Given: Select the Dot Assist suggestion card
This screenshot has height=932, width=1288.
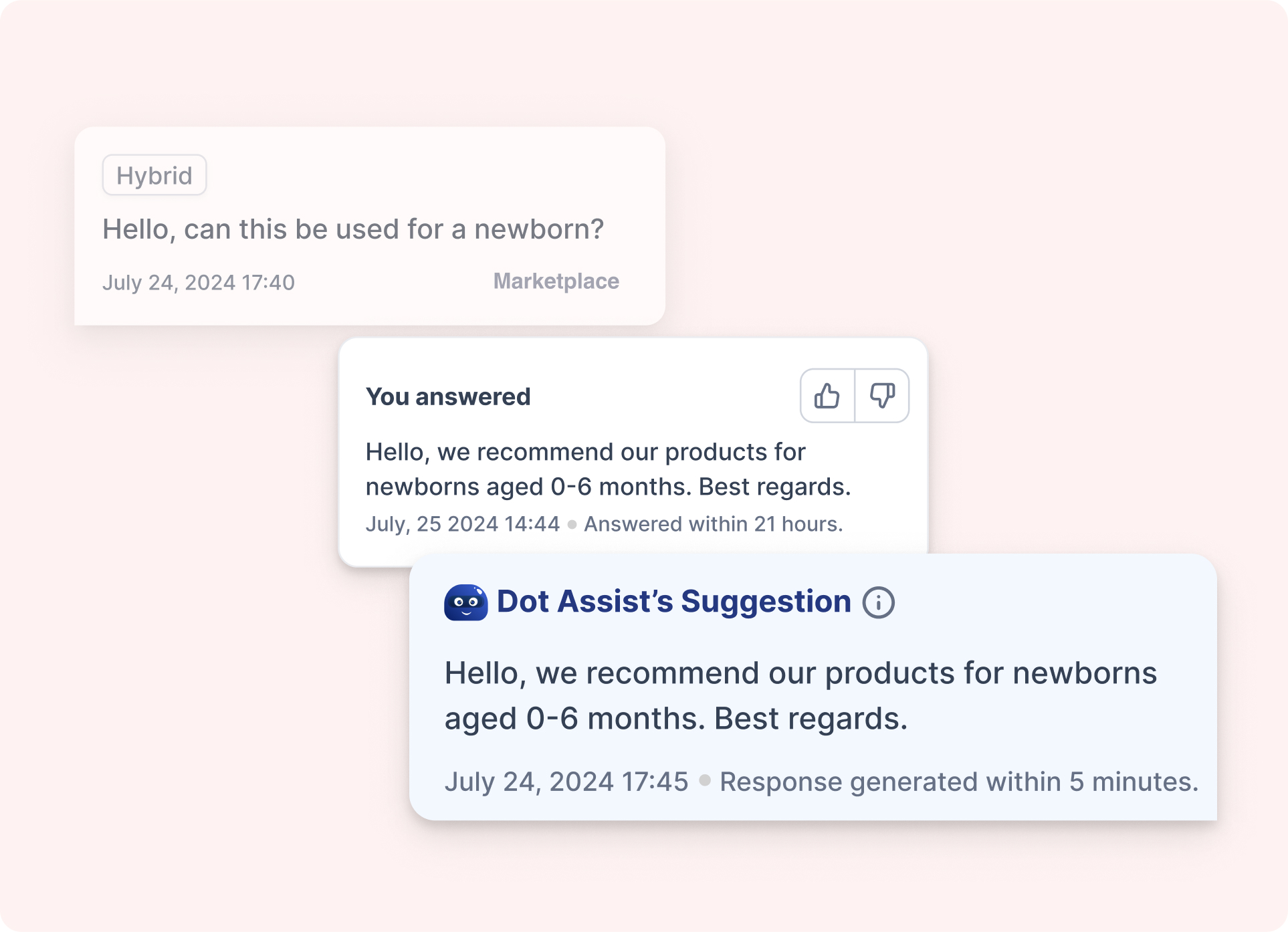Looking at the screenshot, I should click(x=813, y=687).
